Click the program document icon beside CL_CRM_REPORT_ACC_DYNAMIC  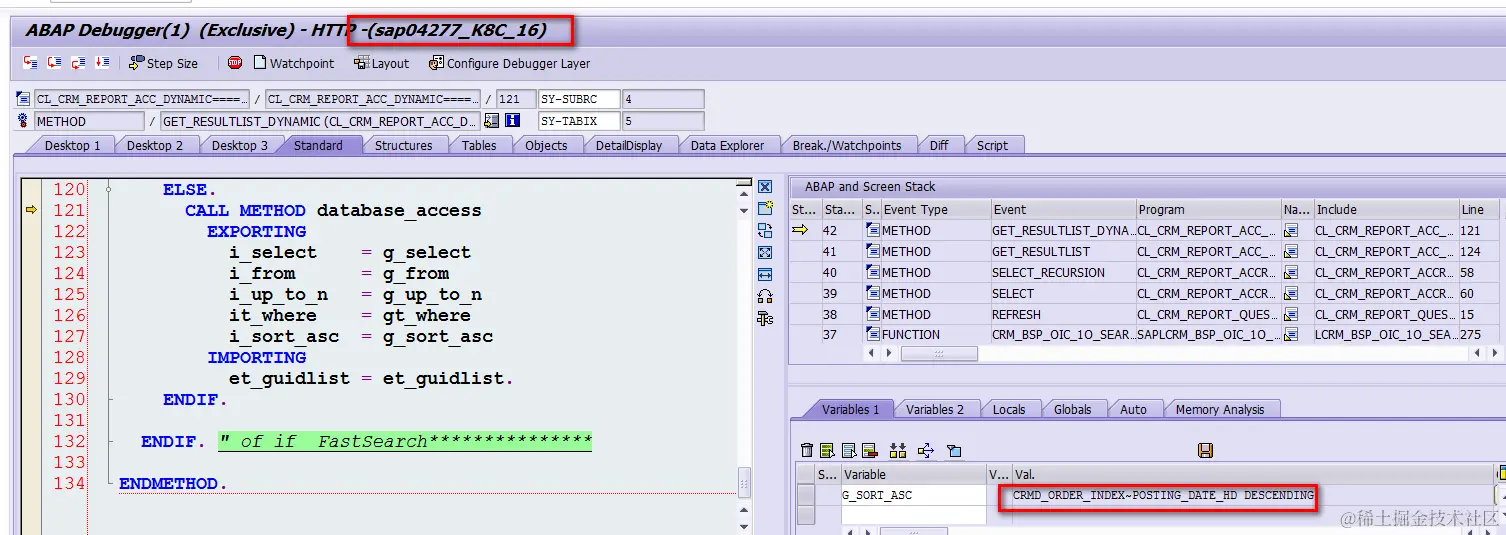pos(24,99)
